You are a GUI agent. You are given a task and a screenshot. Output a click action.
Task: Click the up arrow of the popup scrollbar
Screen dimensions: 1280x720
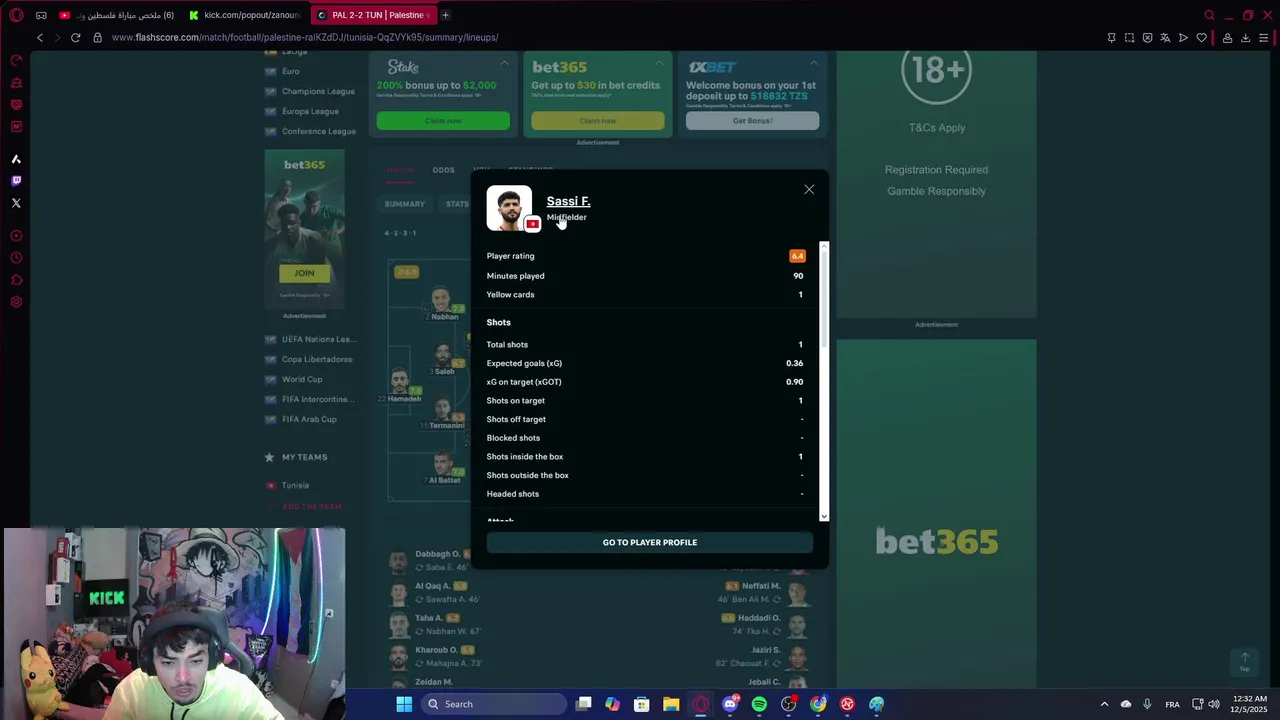click(x=824, y=246)
